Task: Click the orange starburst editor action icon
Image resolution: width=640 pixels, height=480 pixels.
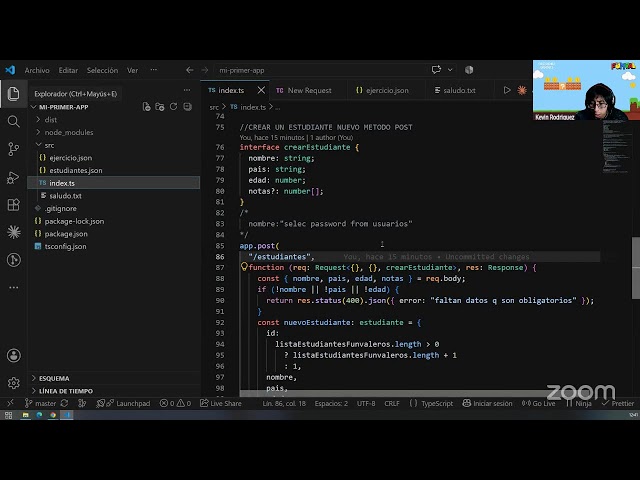Action: pos(522,90)
